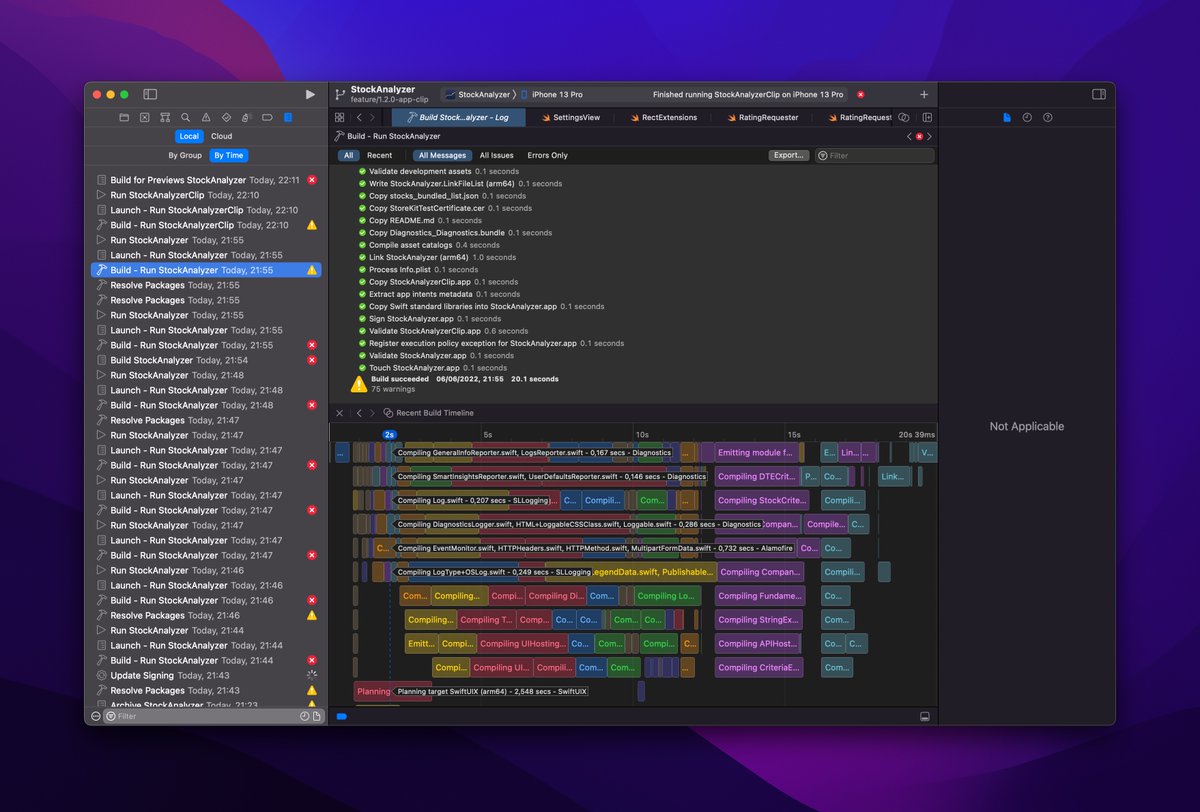The width and height of the screenshot is (1200, 812).
Task: Switch to the first RatingRequester tab
Action: pyautogui.click(x=762, y=117)
